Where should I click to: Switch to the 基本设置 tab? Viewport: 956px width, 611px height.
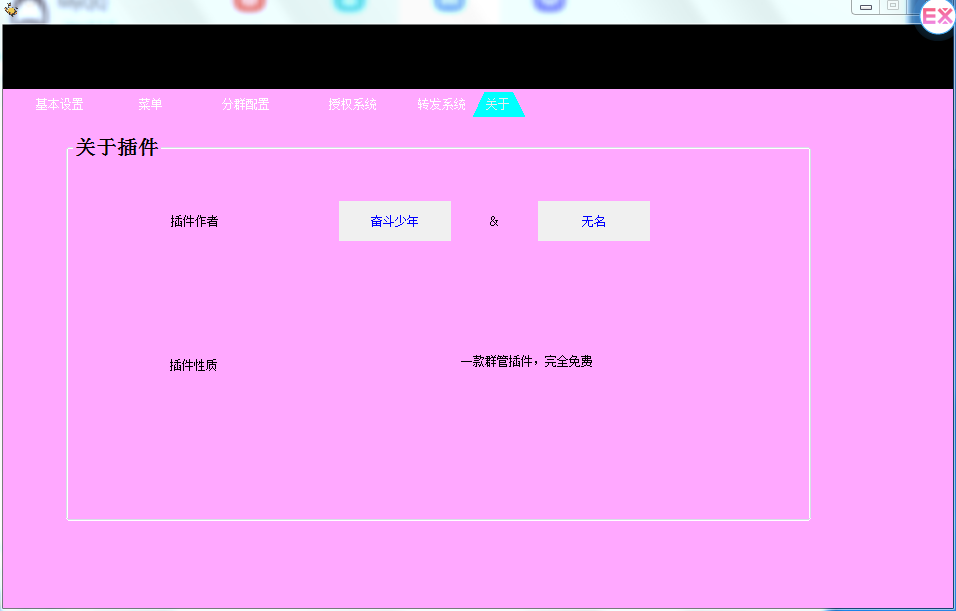57,103
